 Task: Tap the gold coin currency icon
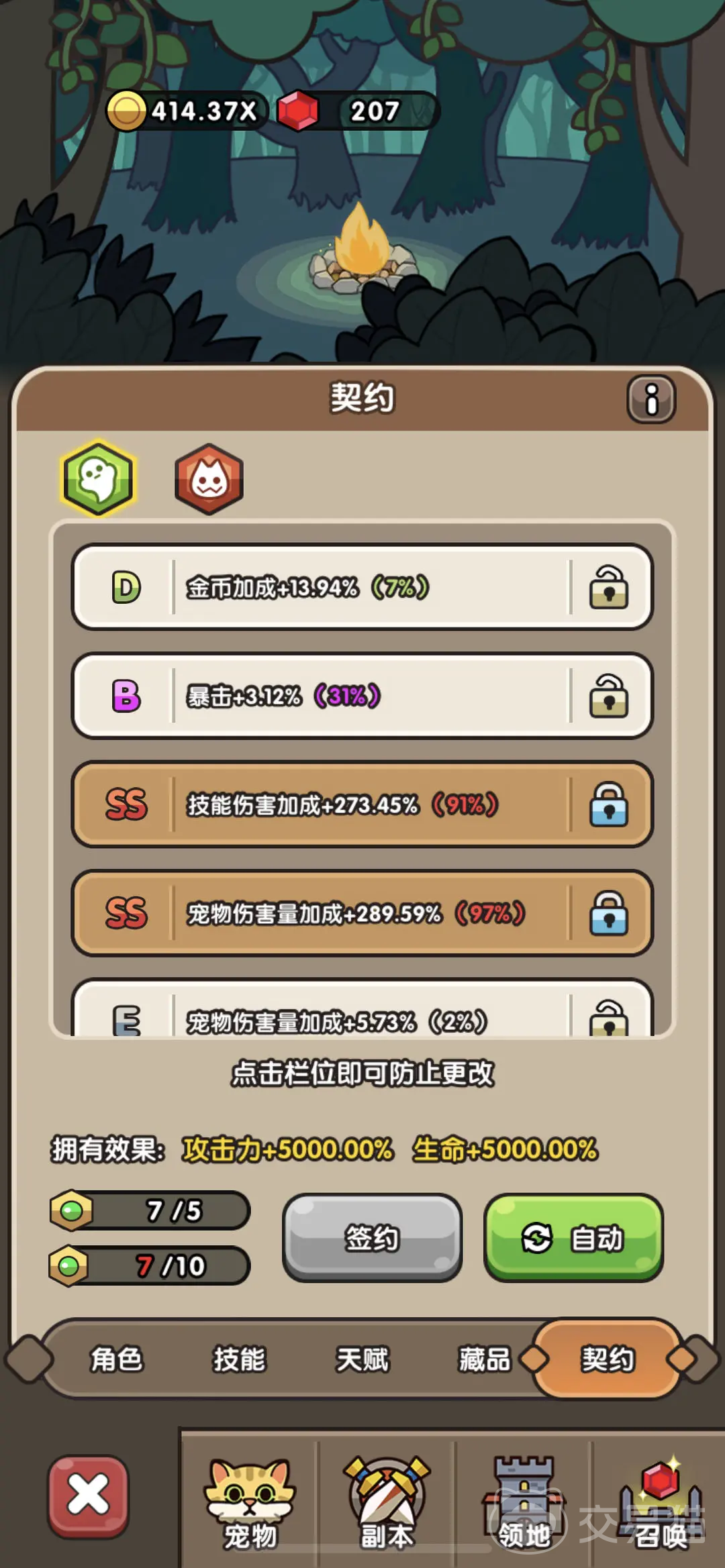pyautogui.click(x=126, y=111)
